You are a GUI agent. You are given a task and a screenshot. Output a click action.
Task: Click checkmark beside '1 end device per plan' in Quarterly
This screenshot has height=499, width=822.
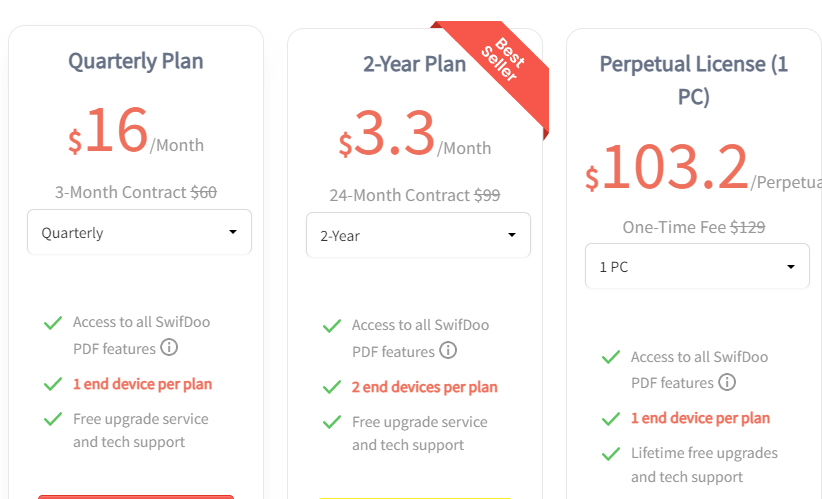click(53, 384)
